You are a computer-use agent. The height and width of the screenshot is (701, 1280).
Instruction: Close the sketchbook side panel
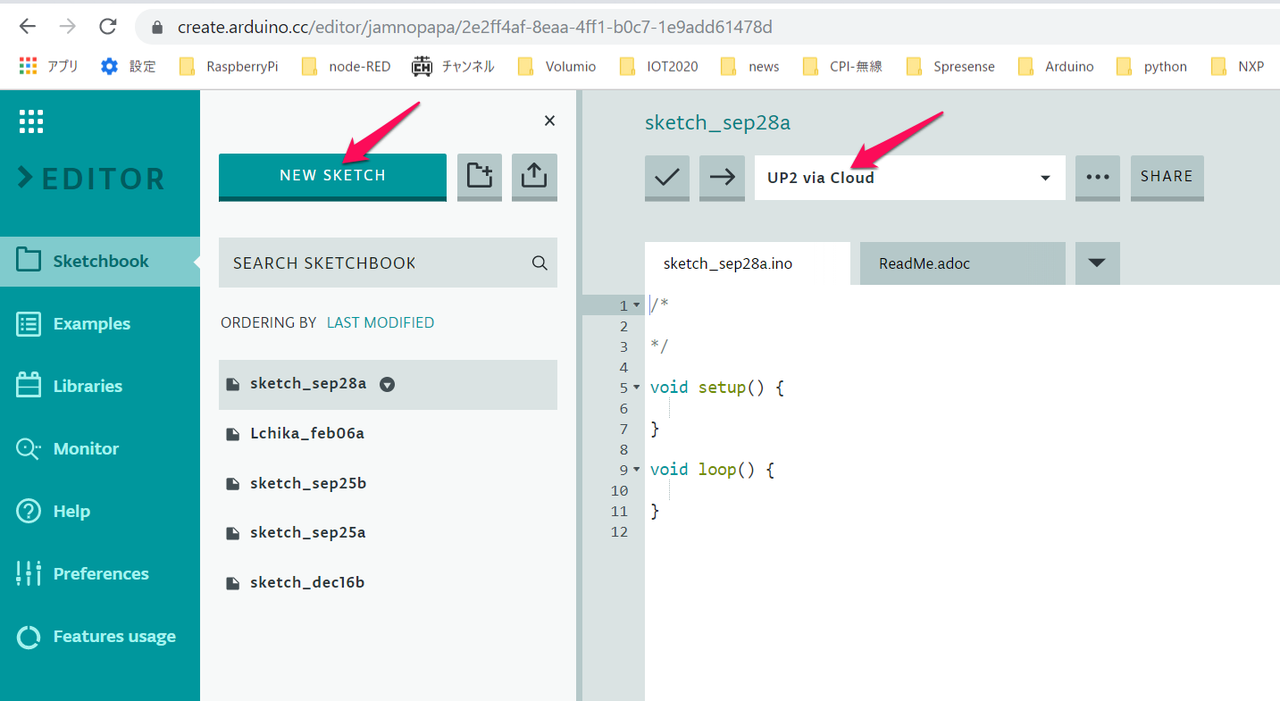click(549, 121)
